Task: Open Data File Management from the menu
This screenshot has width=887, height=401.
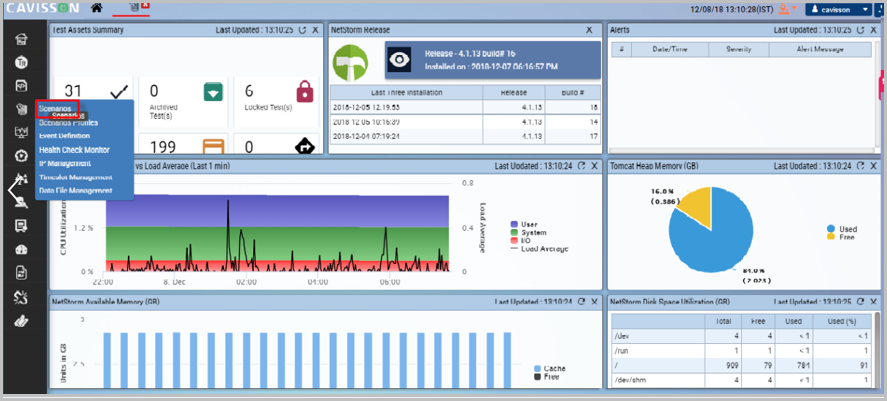Action: (x=75, y=191)
